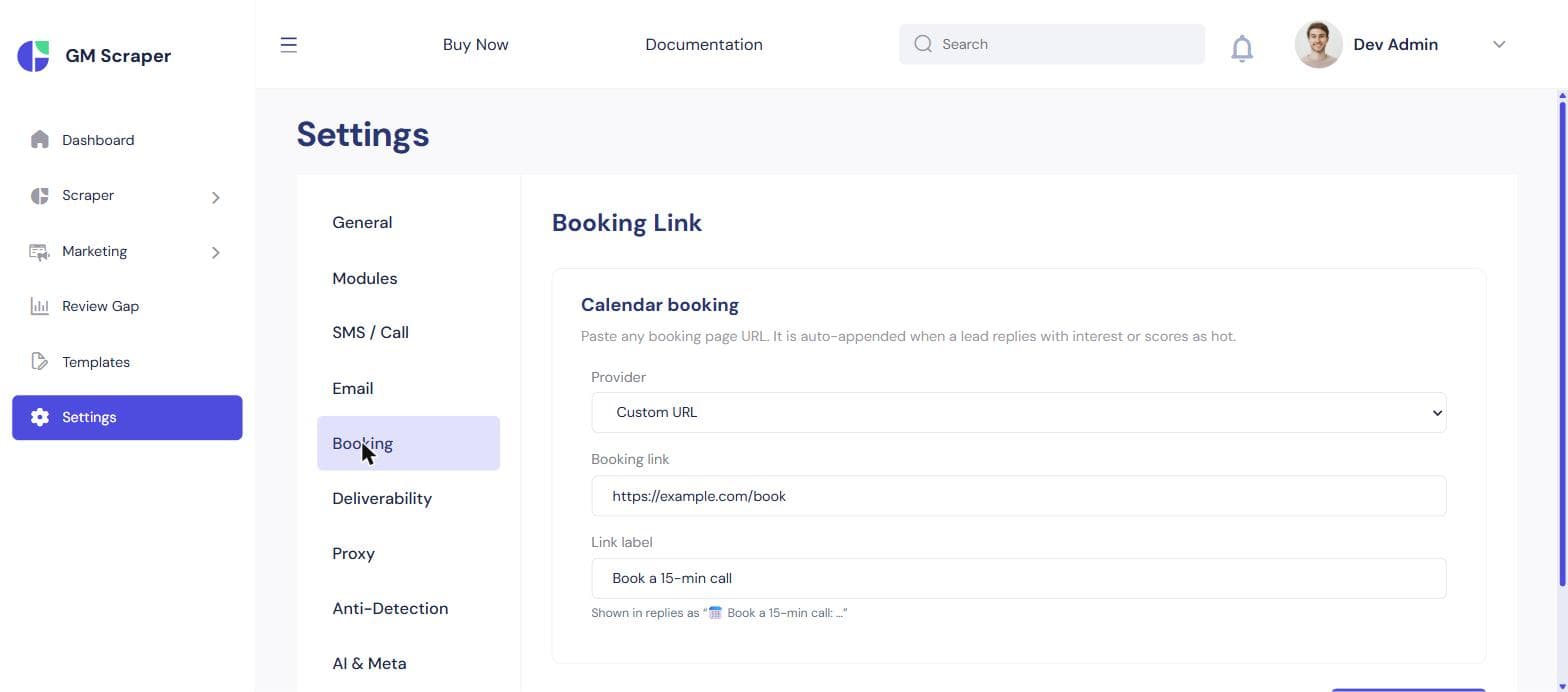Click the GM Scraper brand name

click(118, 56)
